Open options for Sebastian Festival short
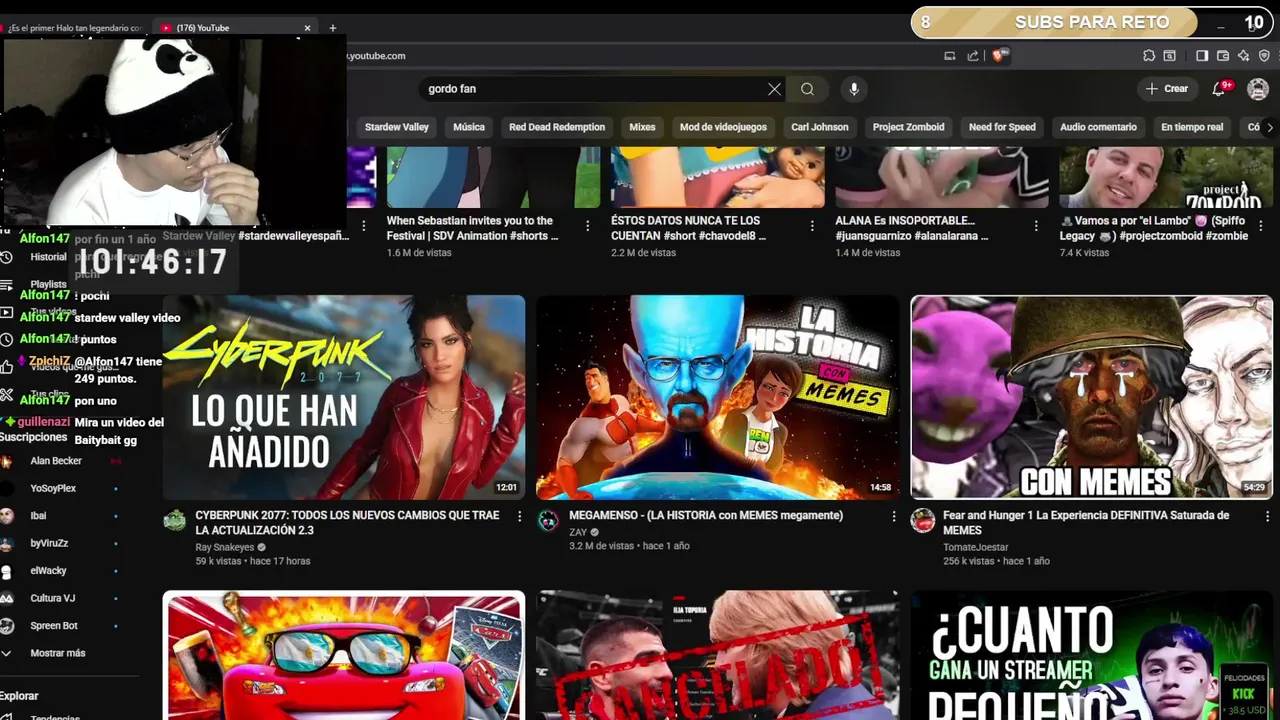 point(588,226)
